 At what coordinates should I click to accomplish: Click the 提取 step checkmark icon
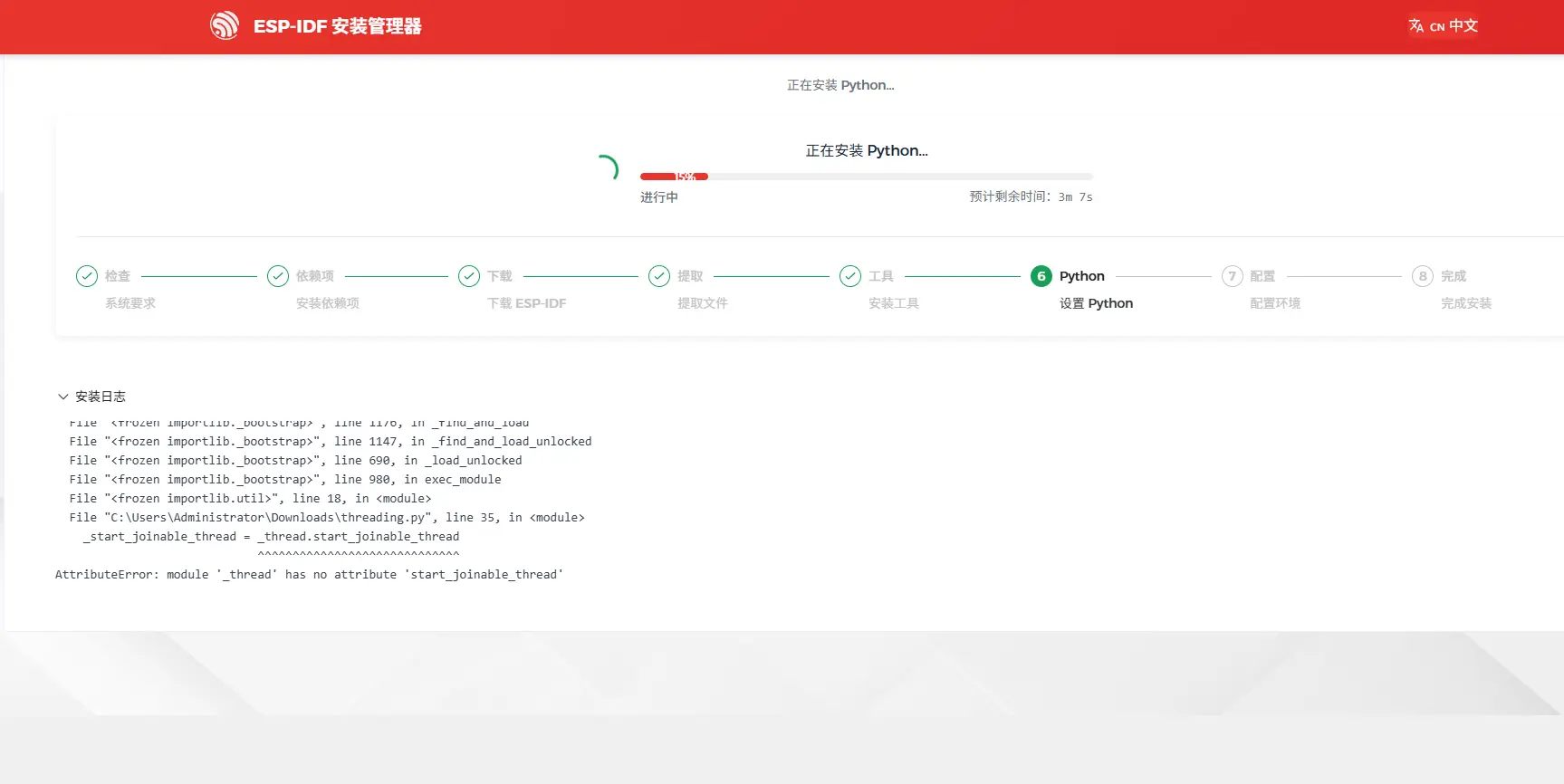click(659, 276)
